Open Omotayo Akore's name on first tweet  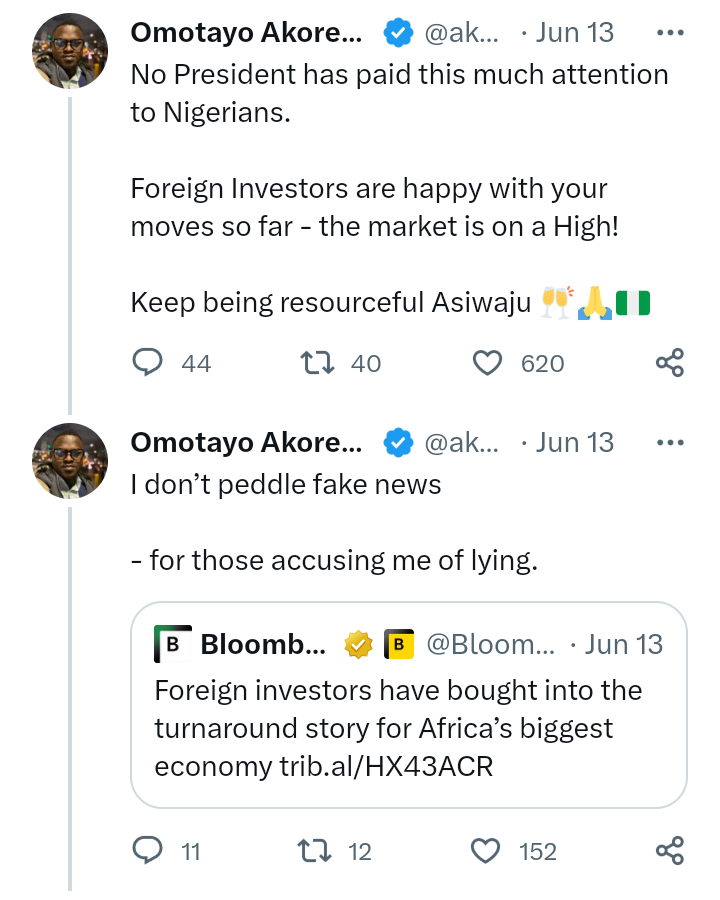click(246, 33)
